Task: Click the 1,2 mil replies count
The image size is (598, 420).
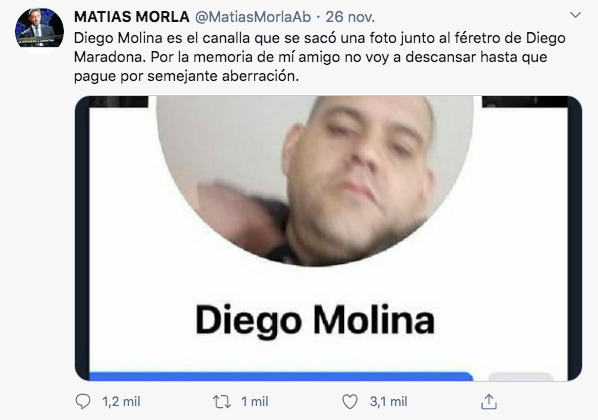Action: [x=121, y=402]
